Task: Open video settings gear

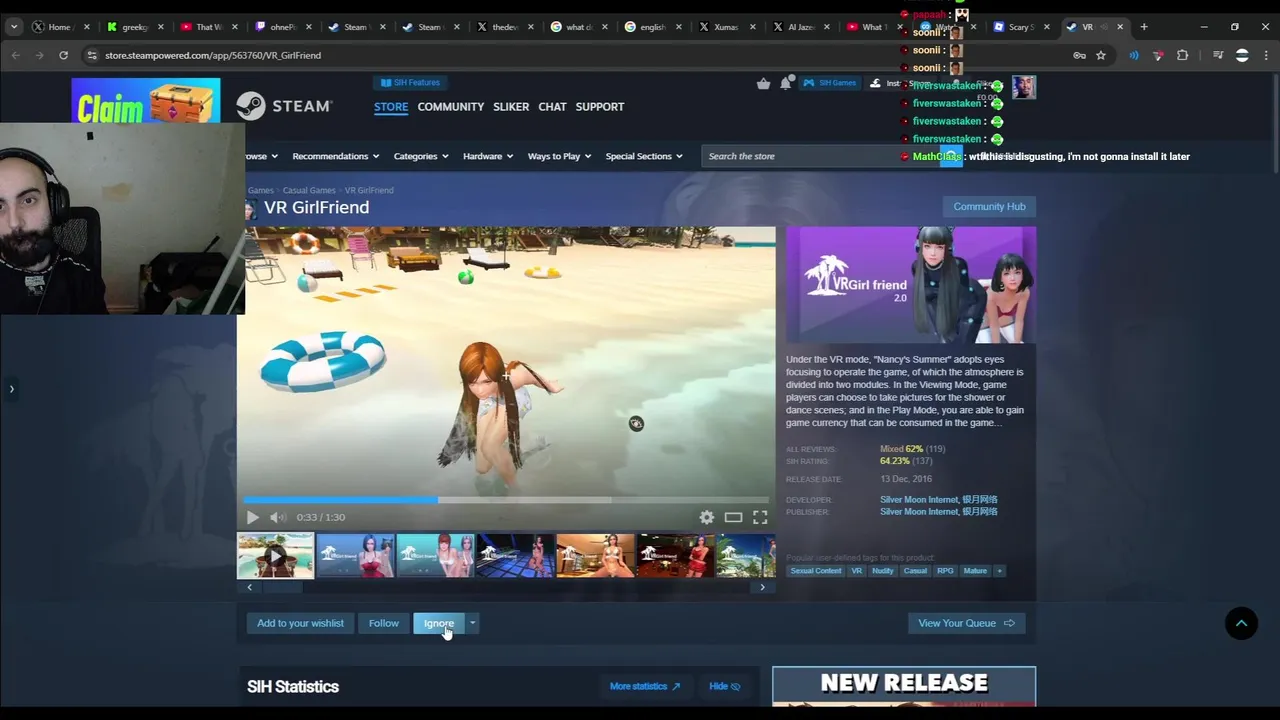Action: point(707,517)
